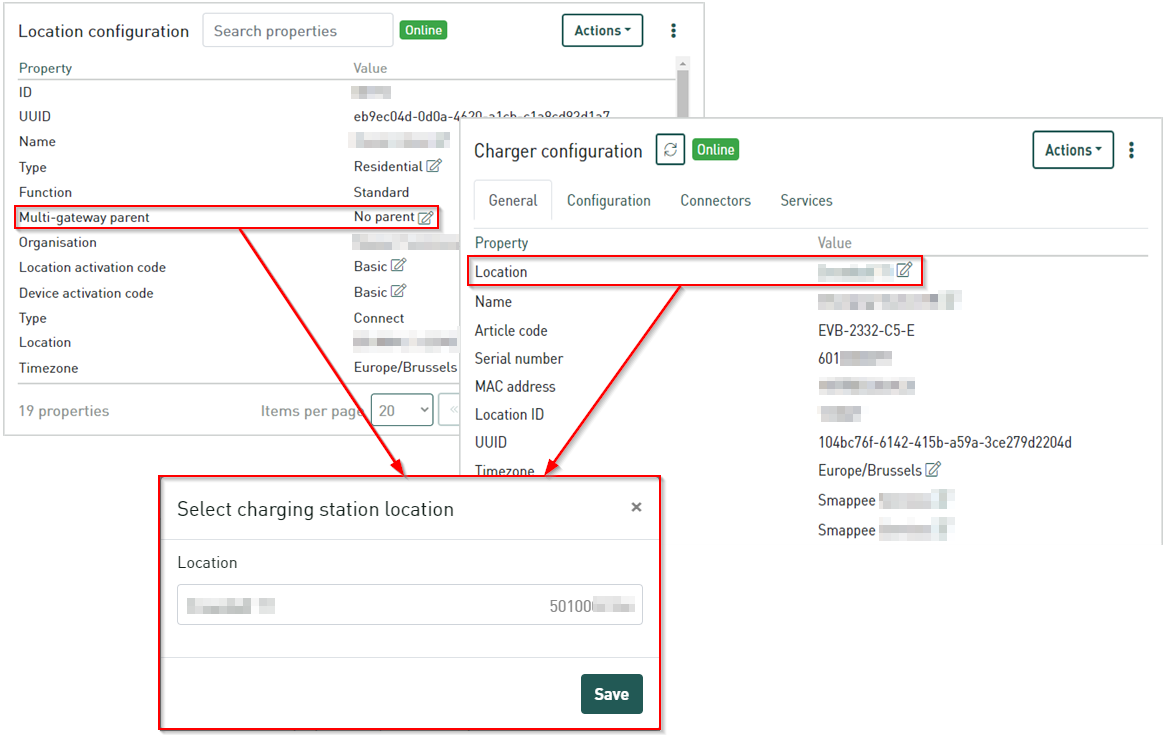1167x735 pixels.
Task: Open Location configuration Actions dropdown
Action: click(x=602, y=31)
